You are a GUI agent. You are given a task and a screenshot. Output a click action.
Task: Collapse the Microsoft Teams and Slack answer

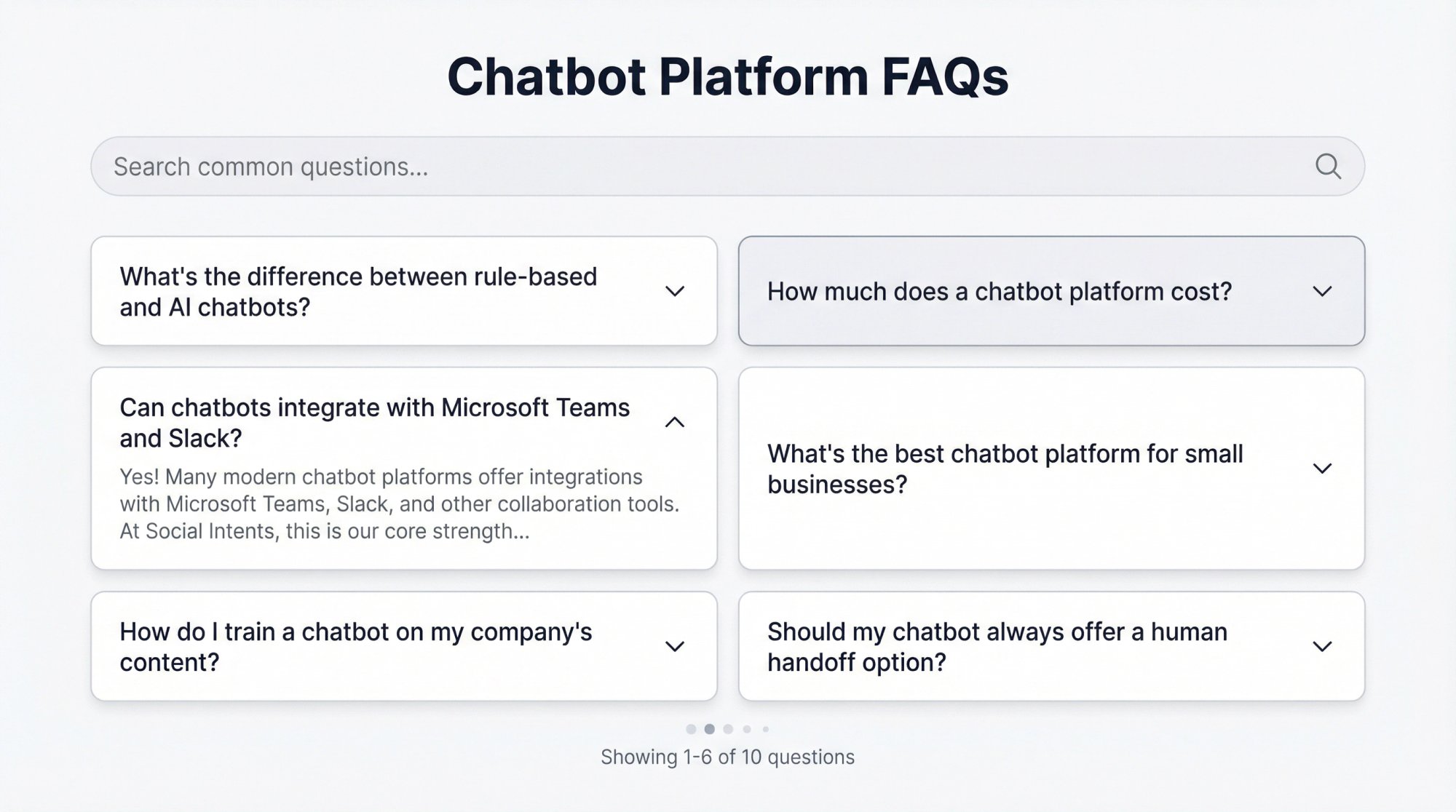point(674,422)
